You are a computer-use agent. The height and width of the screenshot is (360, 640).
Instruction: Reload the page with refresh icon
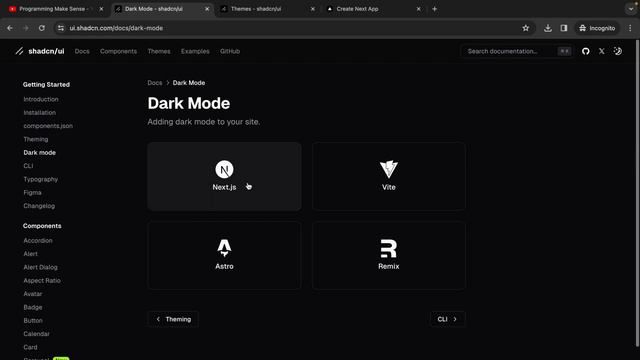click(x=42, y=28)
